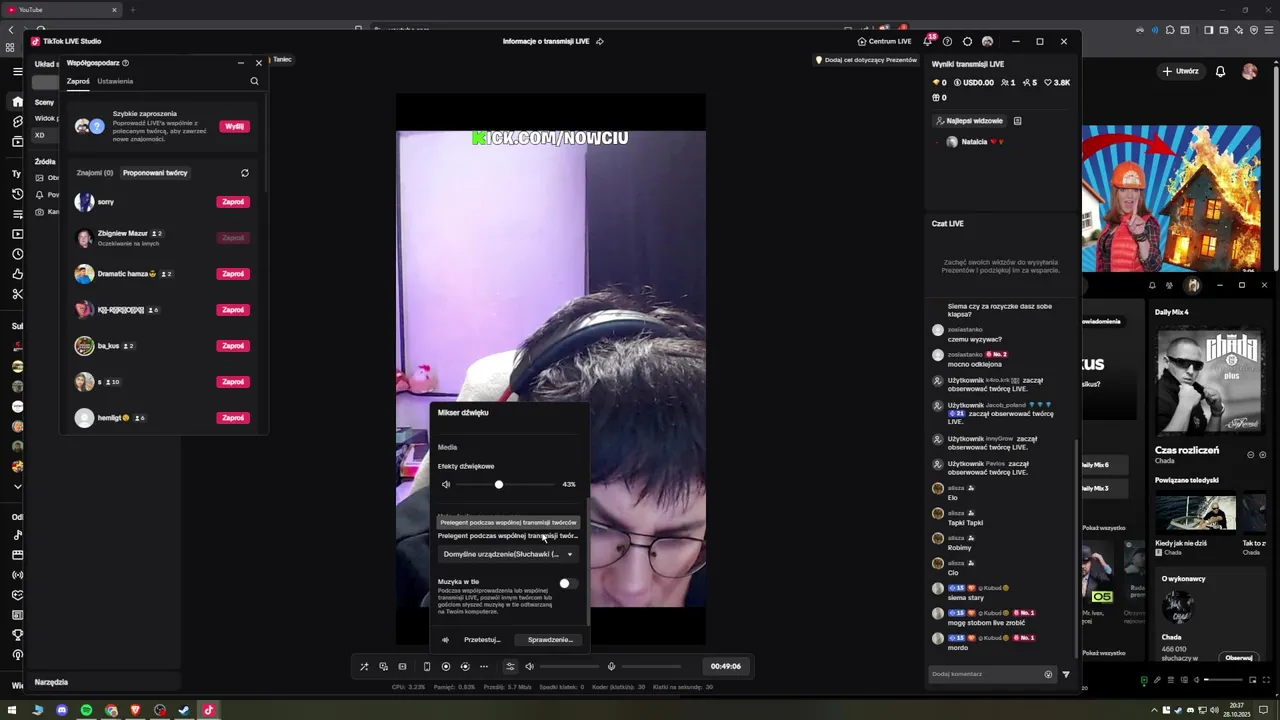Toggle the Muzyka w tle switch
The height and width of the screenshot is (720, 1280).
[567, 583]
